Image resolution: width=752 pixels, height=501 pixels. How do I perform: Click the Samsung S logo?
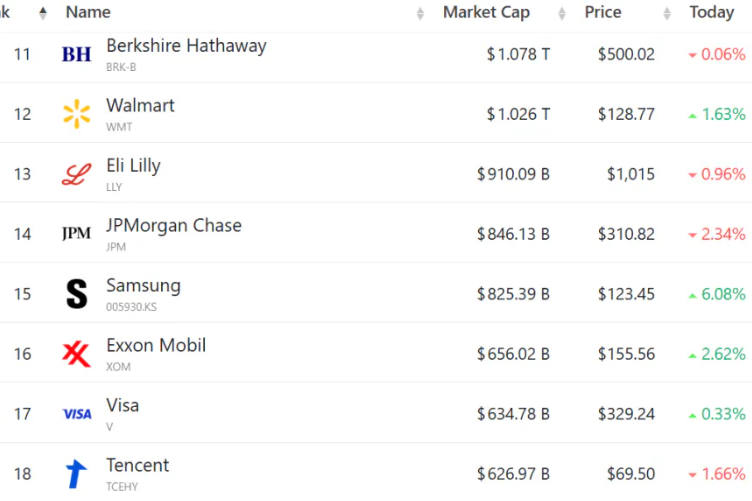[77, 294]
